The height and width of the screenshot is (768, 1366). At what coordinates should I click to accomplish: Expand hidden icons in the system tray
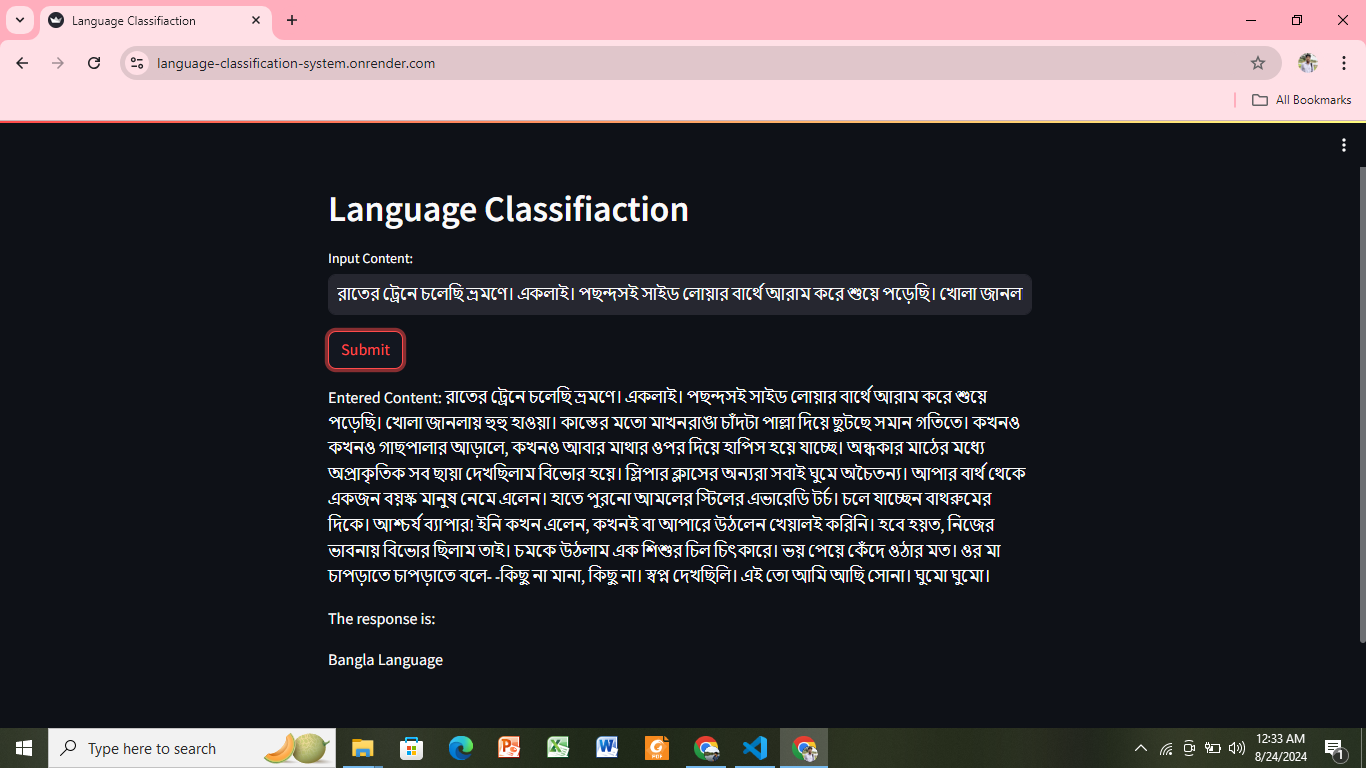[1140, 747]
